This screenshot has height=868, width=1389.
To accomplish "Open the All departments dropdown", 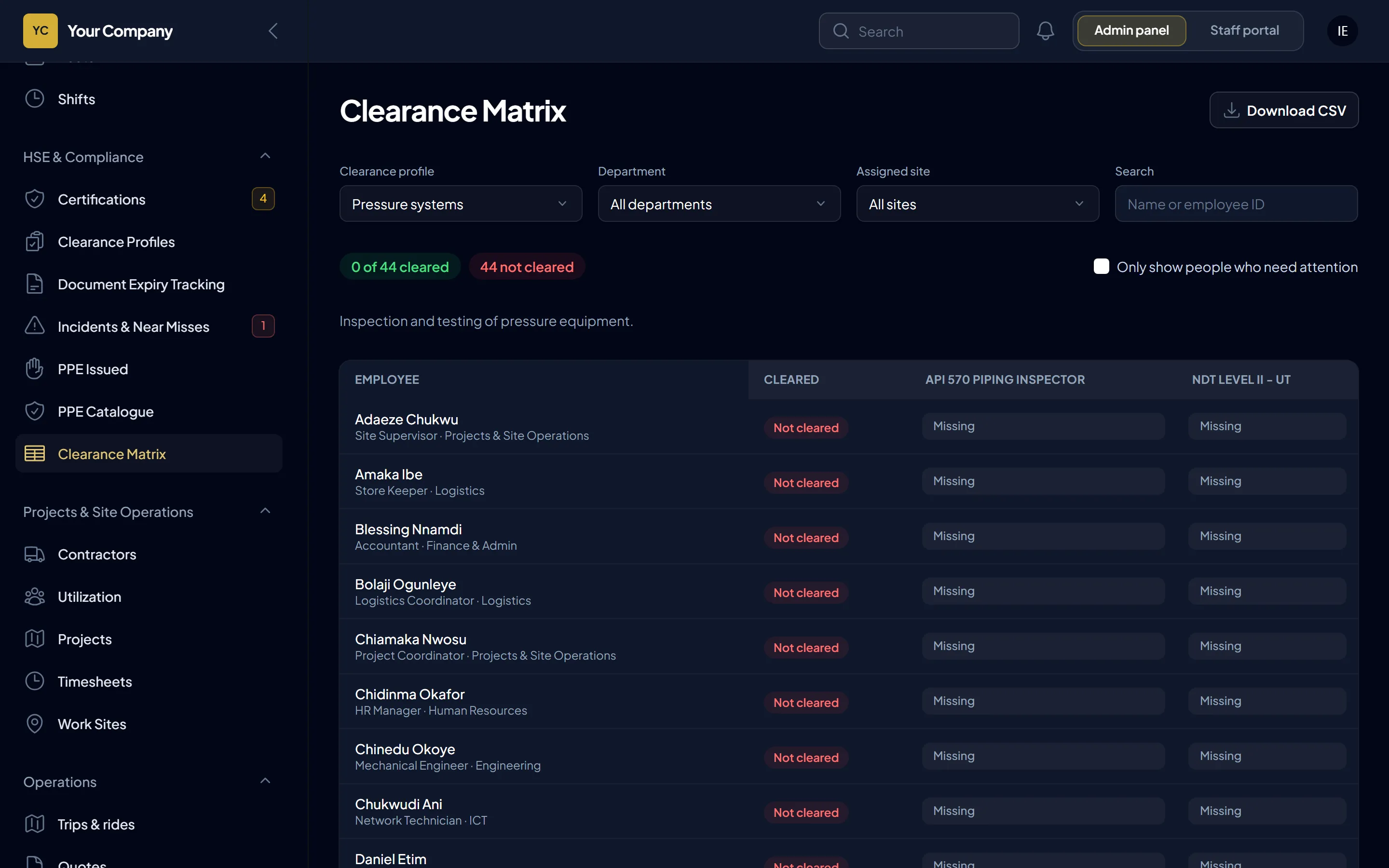I will (x=719, y=204).
